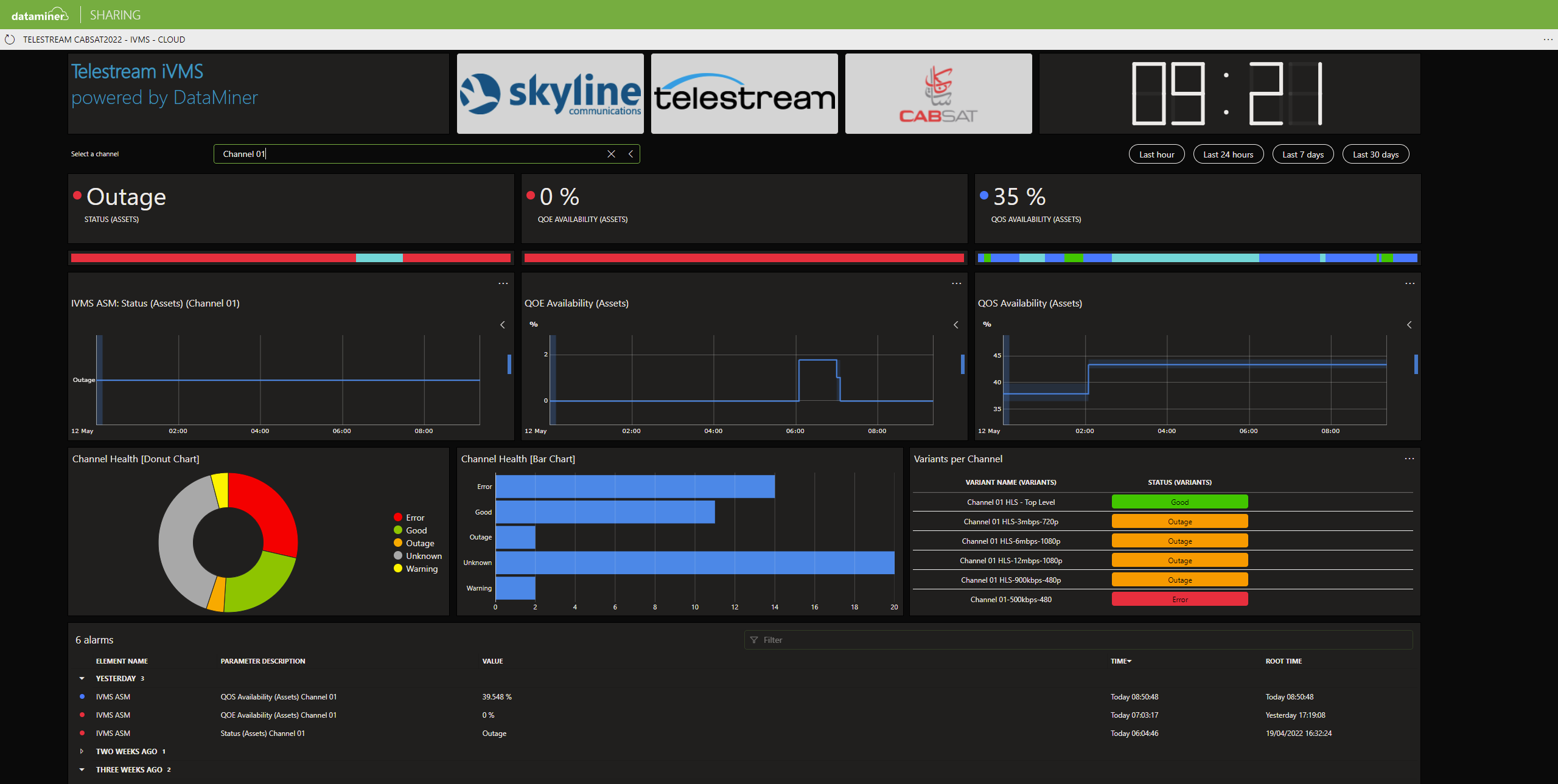This screenshot has width=1558, height=784.
Task: Expand legend chevron of Status chart
Action: click(x=503, y=325)
